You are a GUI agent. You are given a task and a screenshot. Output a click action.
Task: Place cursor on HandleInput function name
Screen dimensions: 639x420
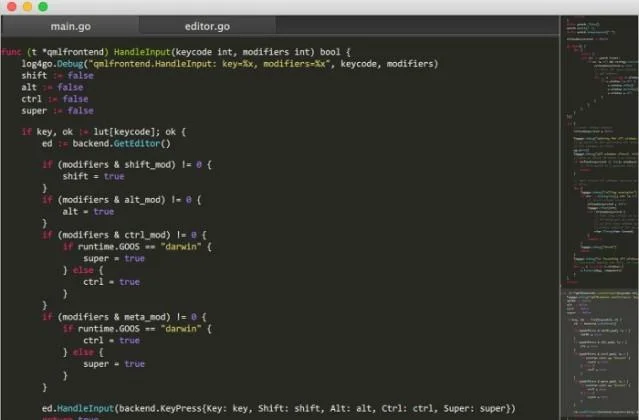(142, 52)
